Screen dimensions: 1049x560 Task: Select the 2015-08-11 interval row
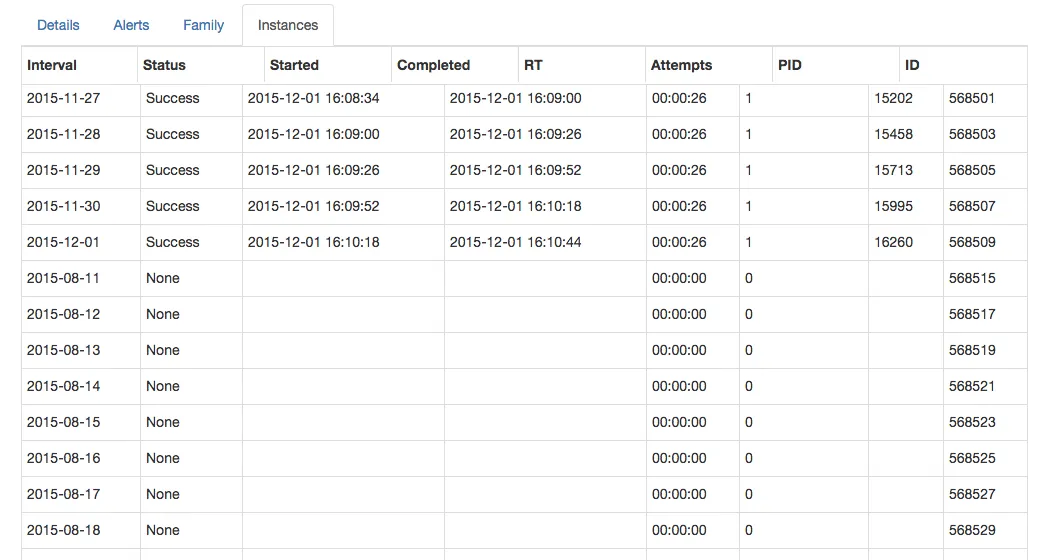tap(64, 278)
